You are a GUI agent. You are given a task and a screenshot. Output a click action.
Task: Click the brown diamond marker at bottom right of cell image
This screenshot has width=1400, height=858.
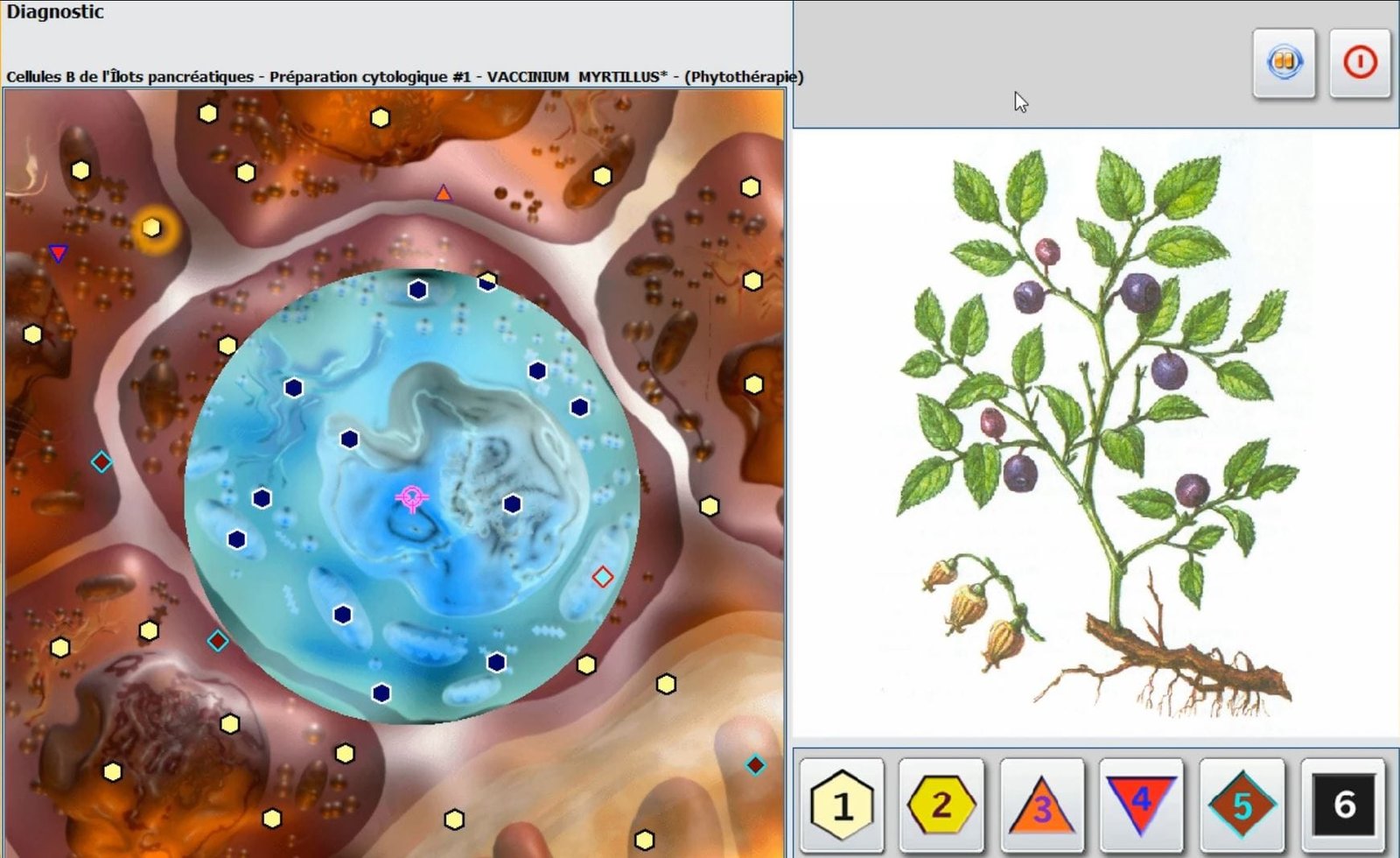click(x=755, y=764)
